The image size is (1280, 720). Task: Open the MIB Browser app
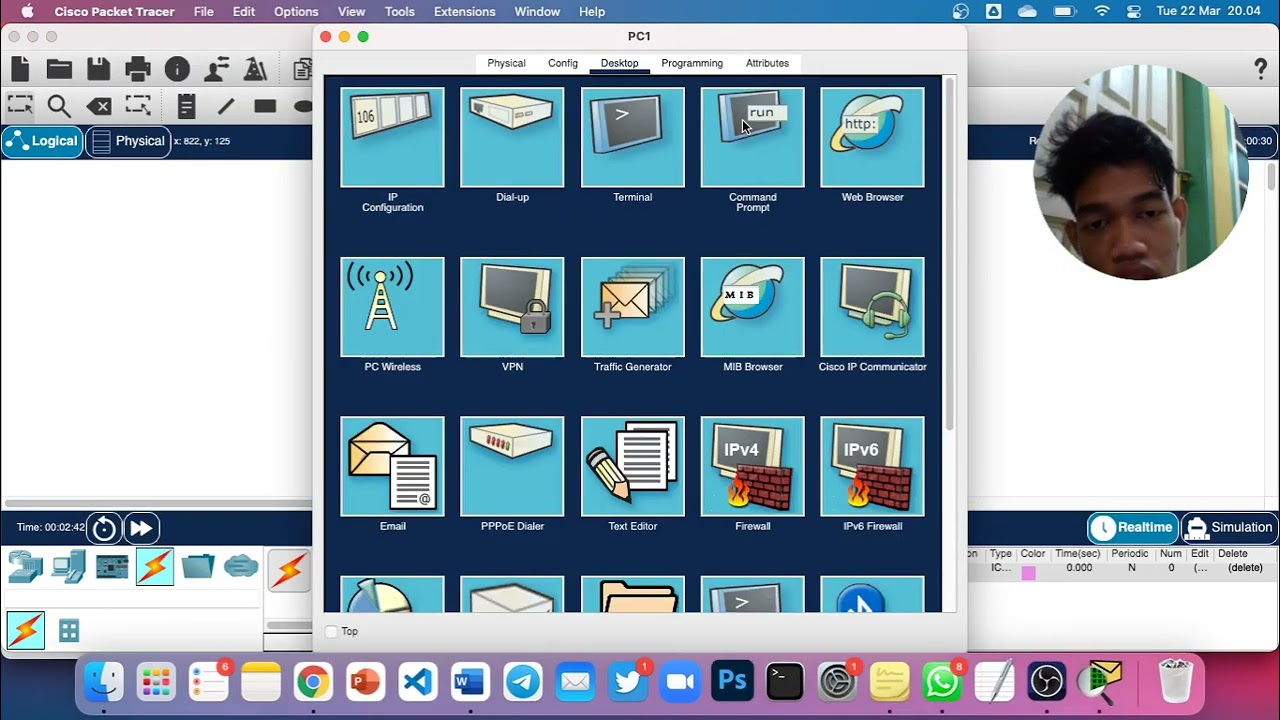tap(752, 307)
